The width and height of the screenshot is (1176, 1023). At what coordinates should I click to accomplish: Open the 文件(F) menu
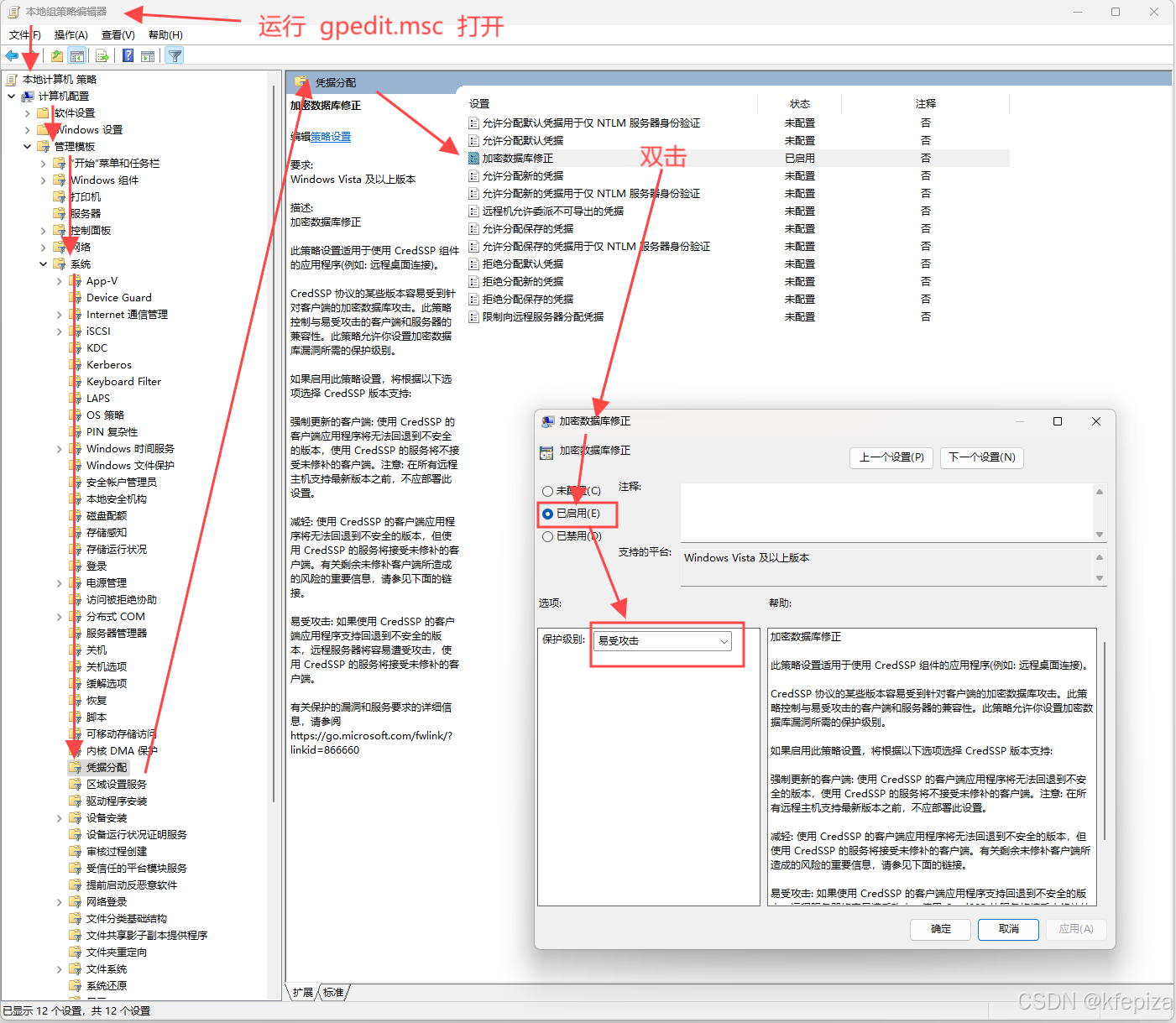(x=25, y=35)
